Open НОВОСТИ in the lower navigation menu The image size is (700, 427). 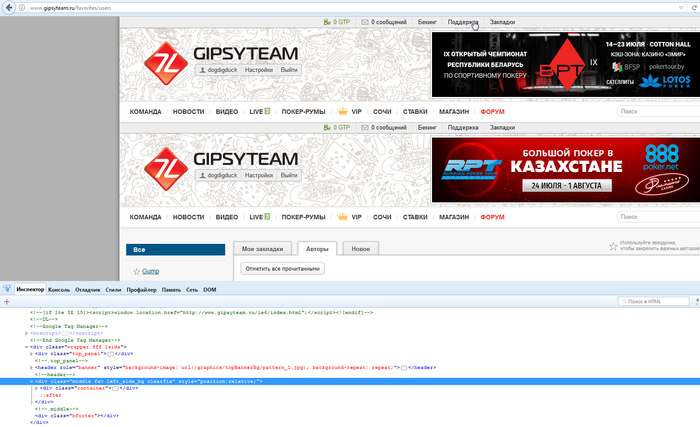coord(188,217)
